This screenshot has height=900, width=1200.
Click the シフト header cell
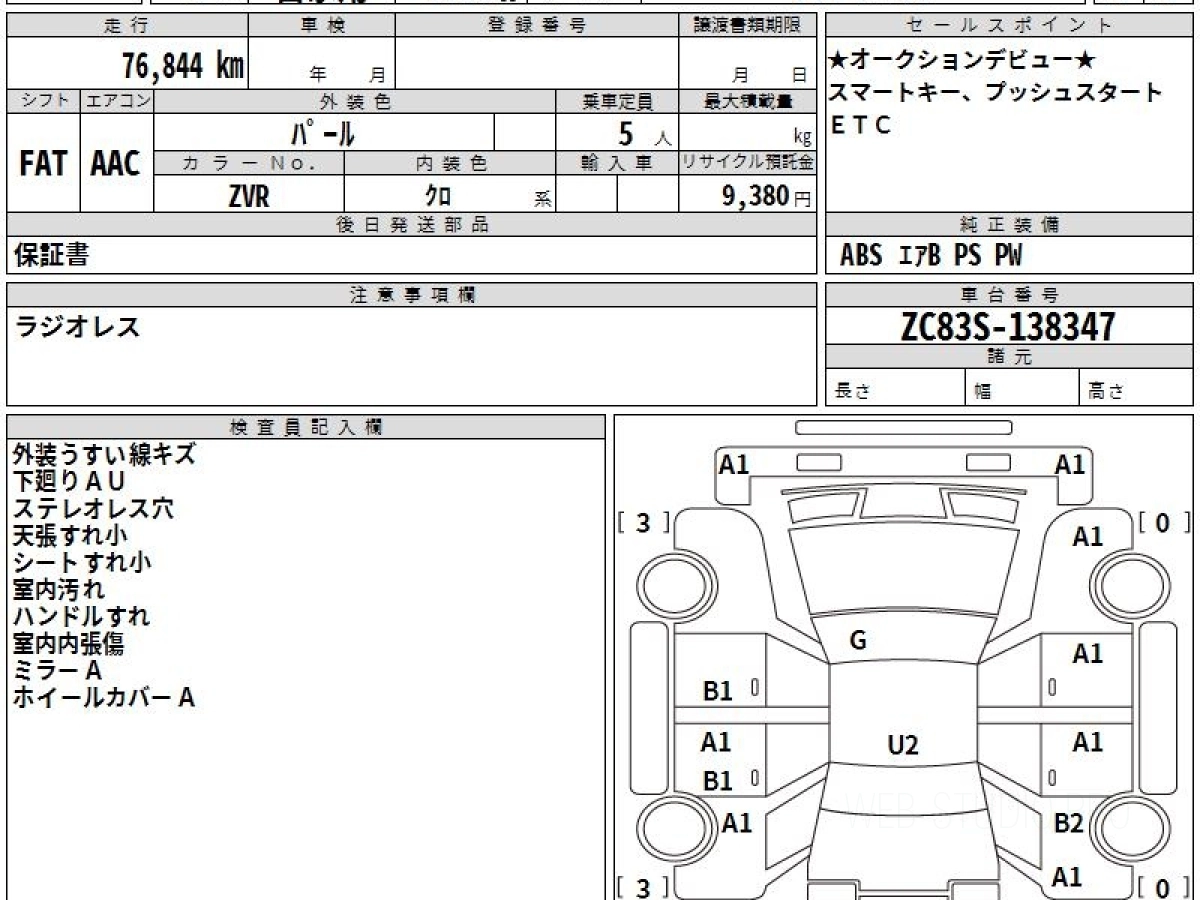43,101
